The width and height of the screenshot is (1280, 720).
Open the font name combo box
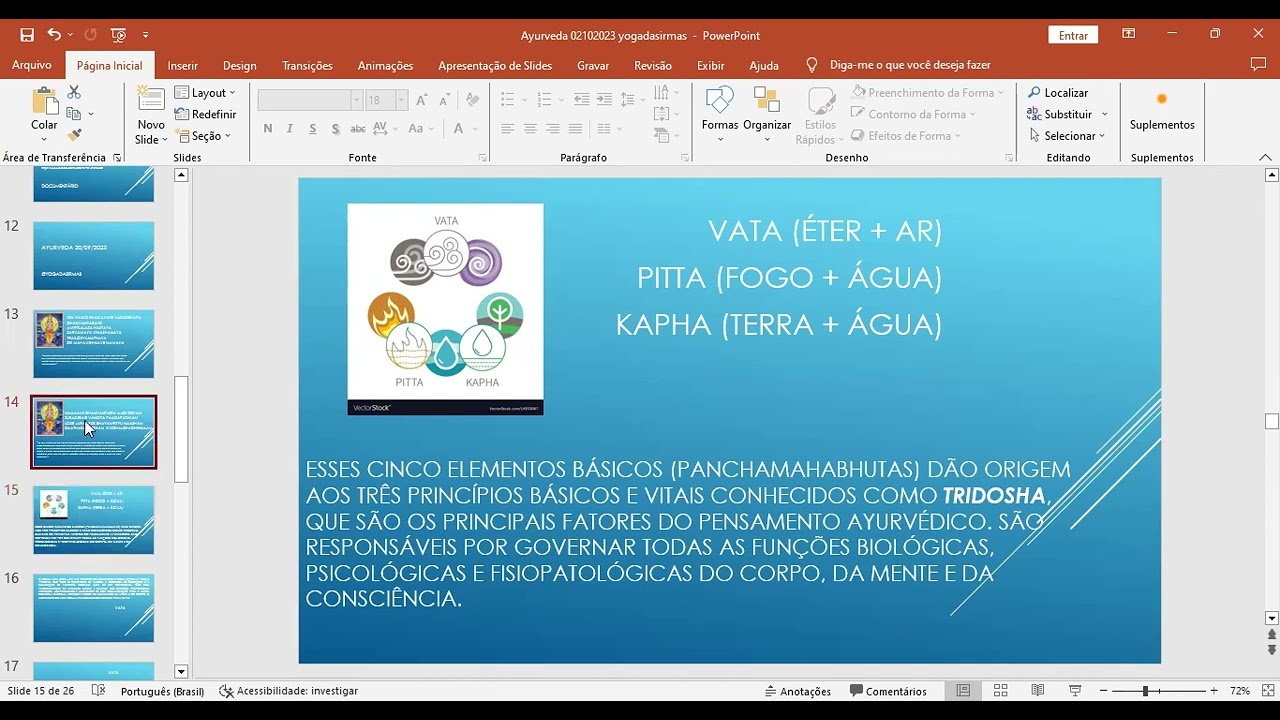click(x=309, y=100)
